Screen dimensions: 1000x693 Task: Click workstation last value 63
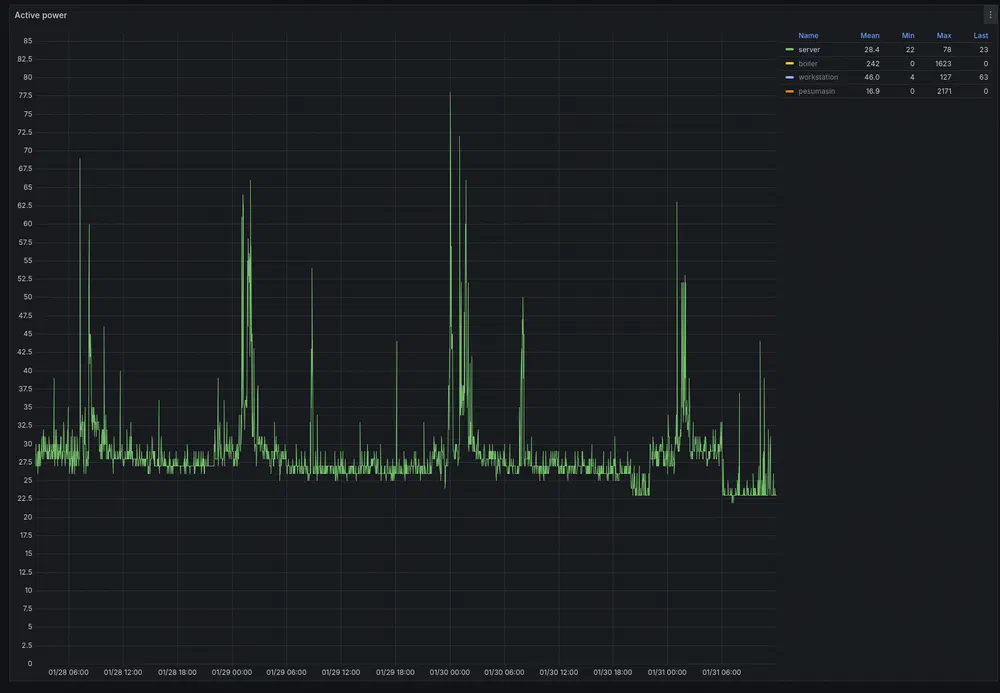pyautogui.click(x=983, y=77)
